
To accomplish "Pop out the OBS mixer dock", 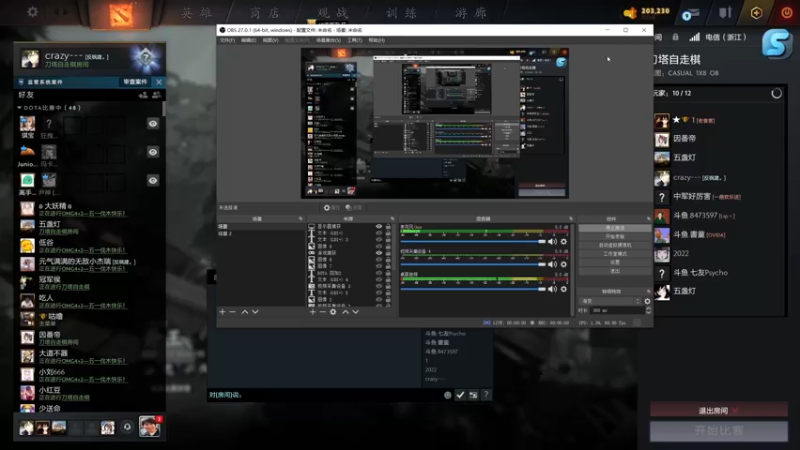I will (x=571, y=219).
